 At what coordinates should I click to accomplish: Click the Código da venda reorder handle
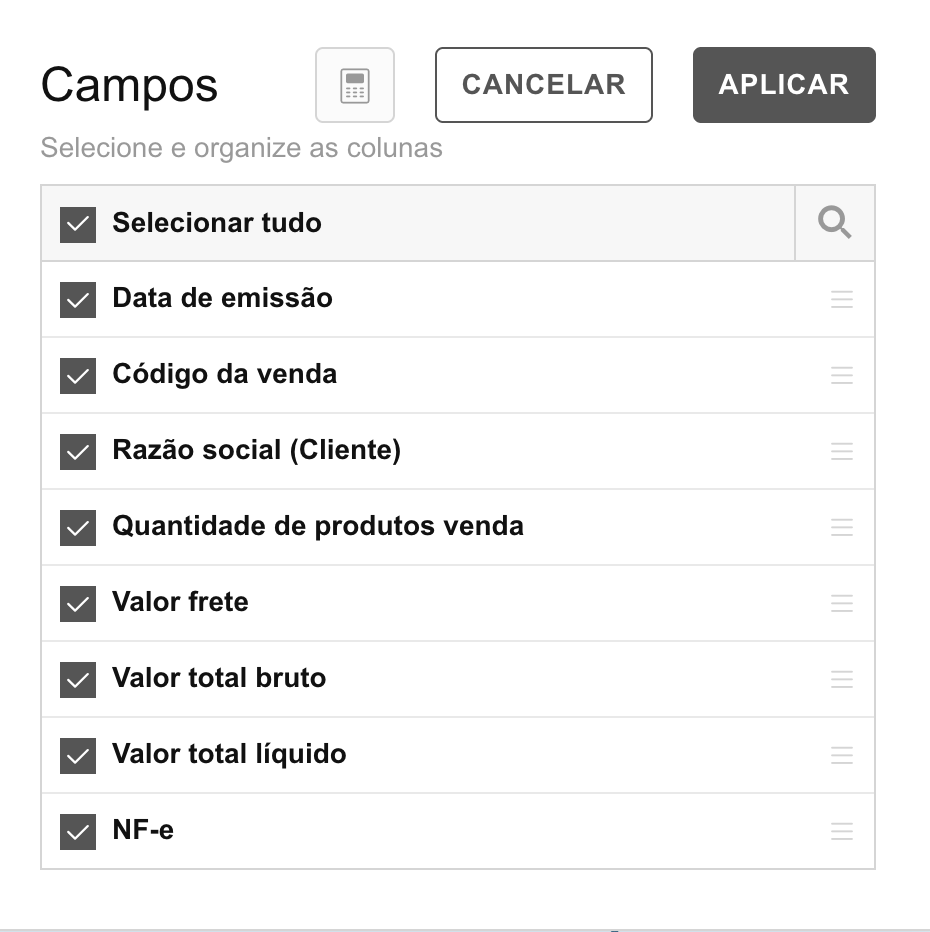coord(841,375)
